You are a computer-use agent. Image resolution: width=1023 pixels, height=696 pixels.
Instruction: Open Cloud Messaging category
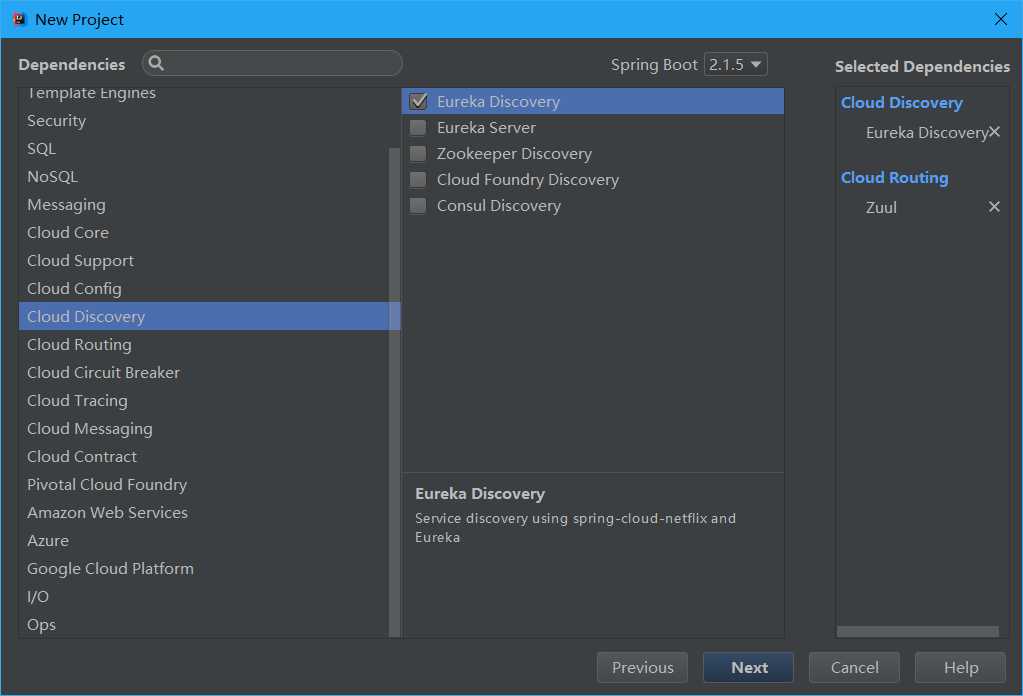[x=204, y=429]
